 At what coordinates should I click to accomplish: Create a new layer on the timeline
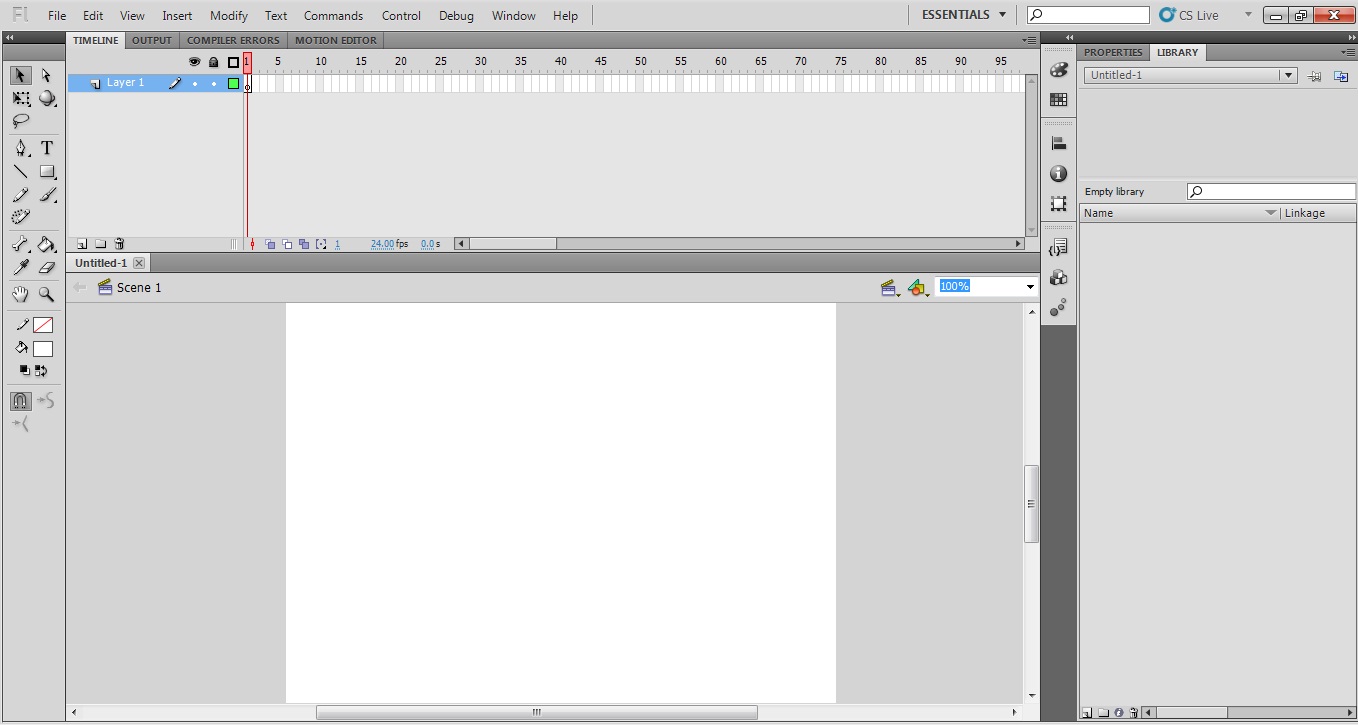pyautogui.click(x=81, y=243)
